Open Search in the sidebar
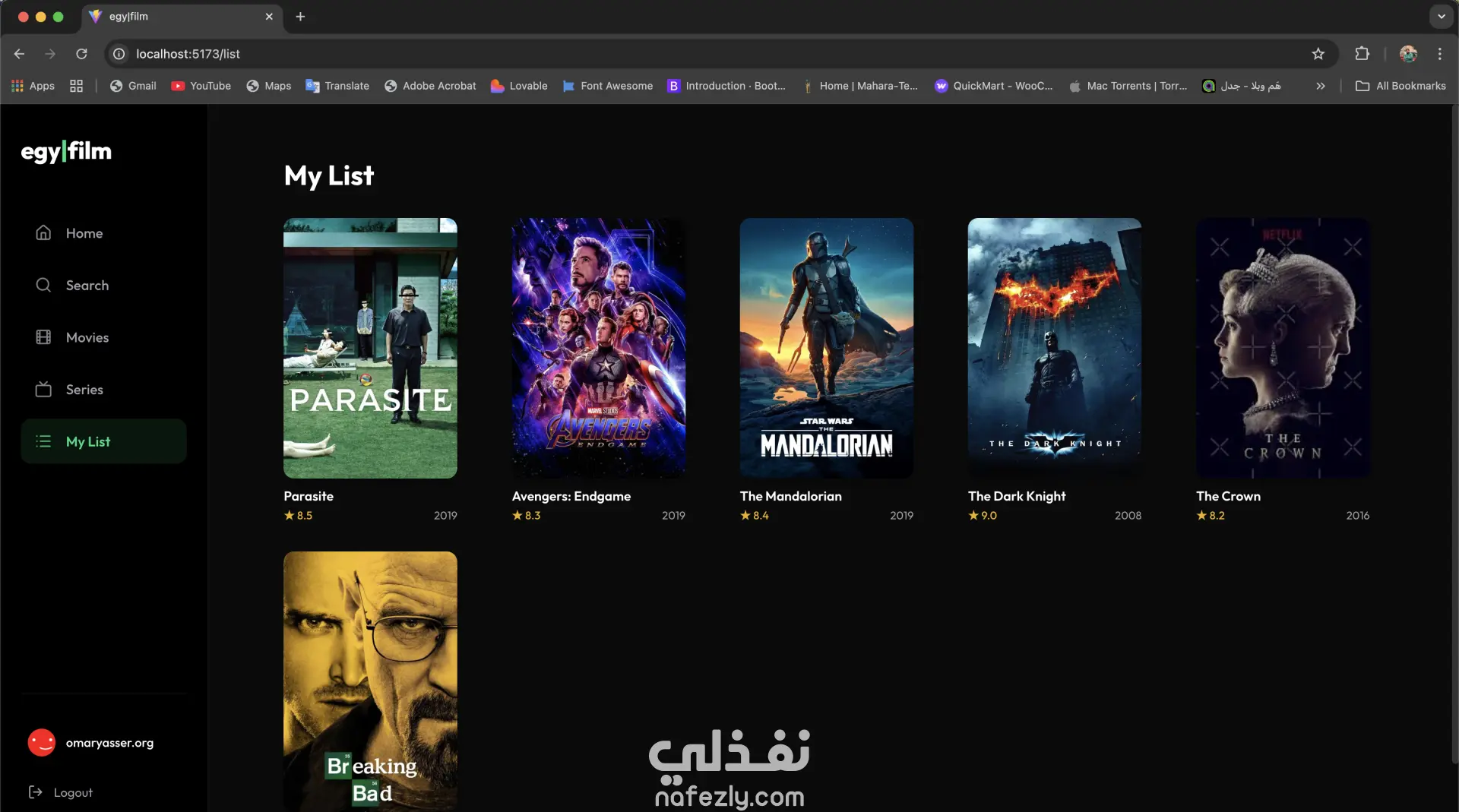This screenshot has height=812, width=1459. 103,286
